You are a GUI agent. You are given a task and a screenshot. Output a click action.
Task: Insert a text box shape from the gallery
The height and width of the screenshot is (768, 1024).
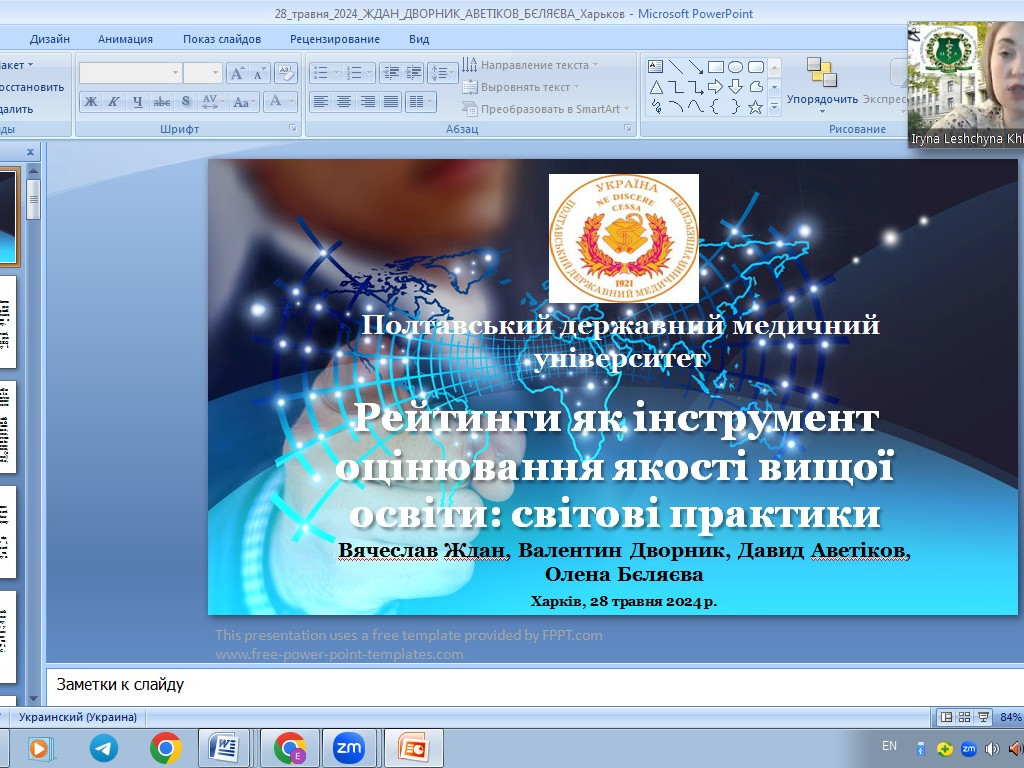coord(655,67)
